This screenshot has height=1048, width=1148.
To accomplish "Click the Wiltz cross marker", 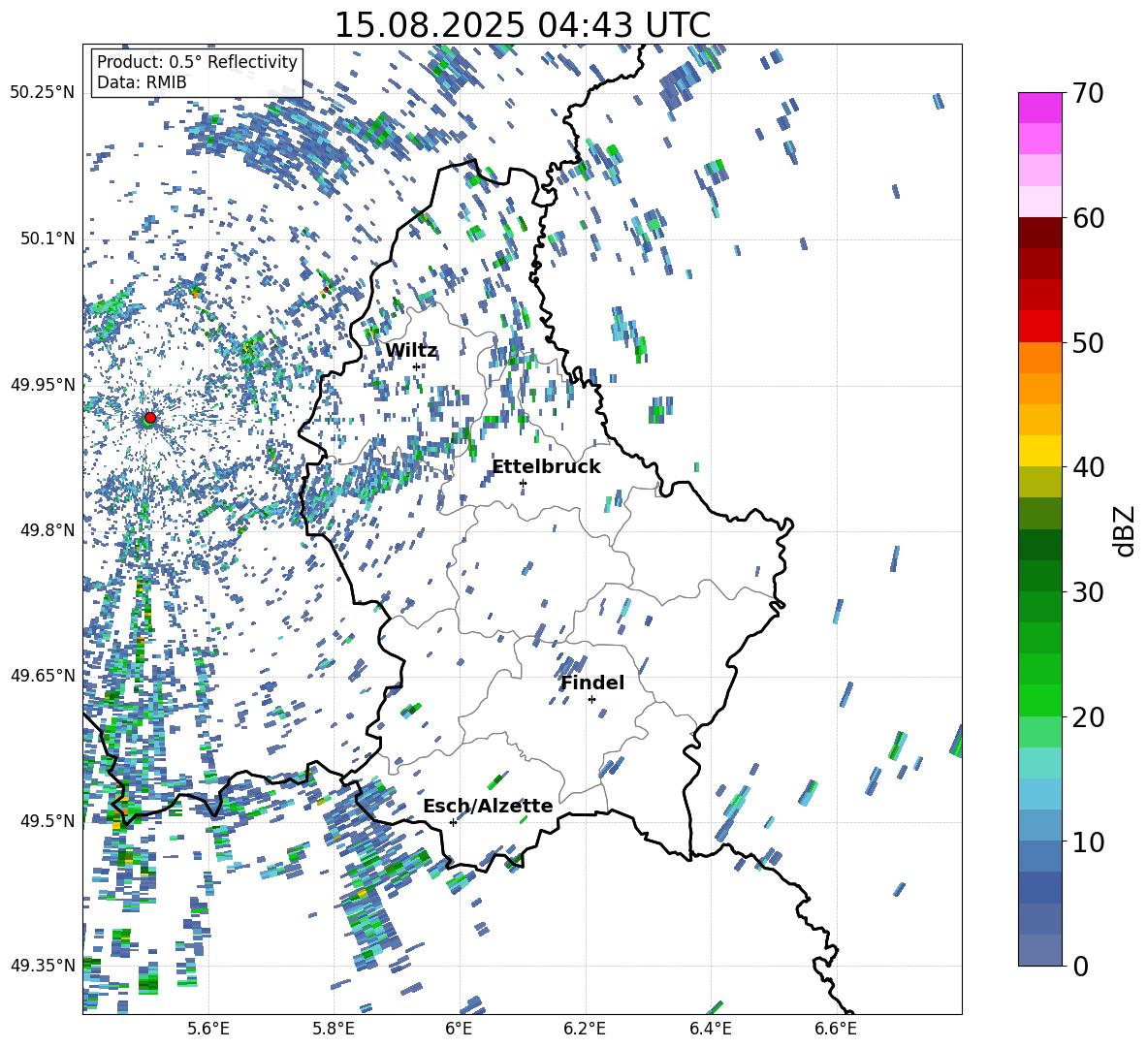I will pos(416,366).
